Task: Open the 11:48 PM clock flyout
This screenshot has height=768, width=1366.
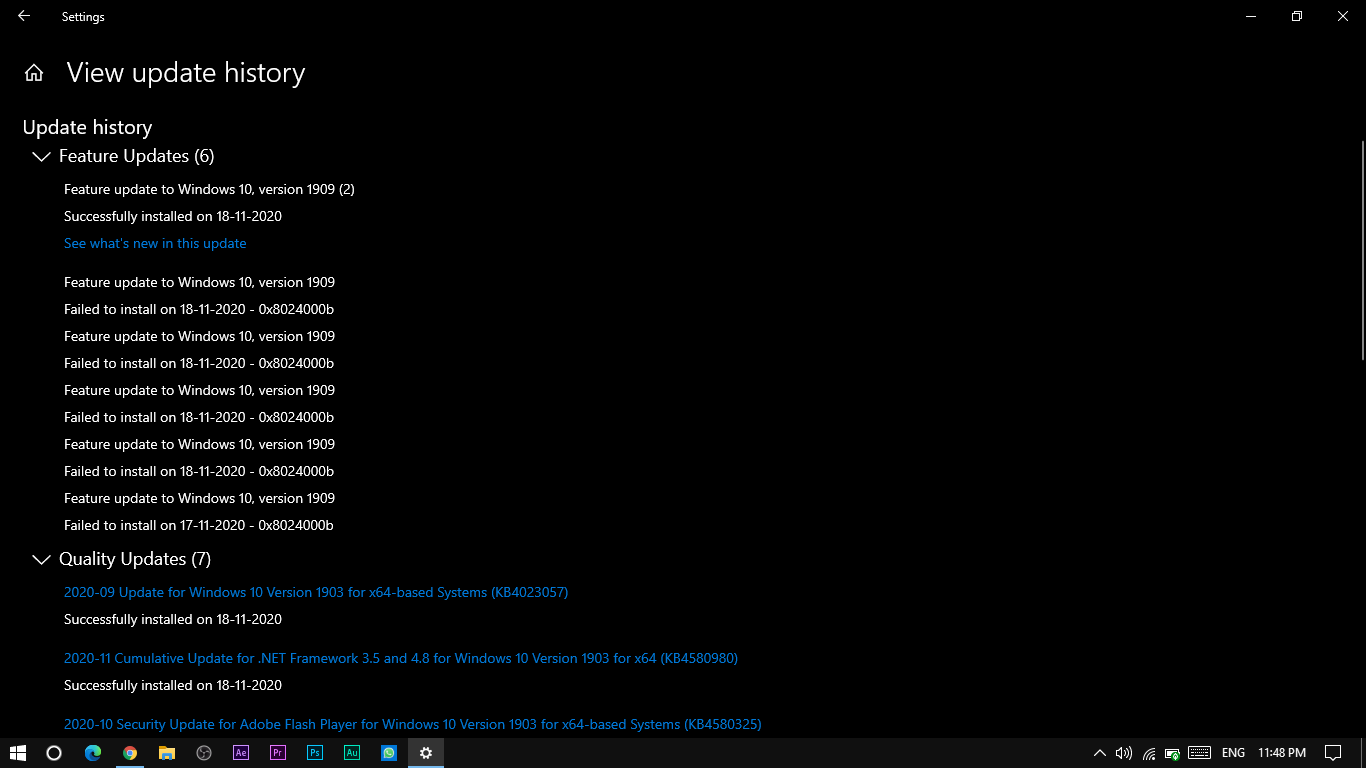Action: coord(1282,753)
